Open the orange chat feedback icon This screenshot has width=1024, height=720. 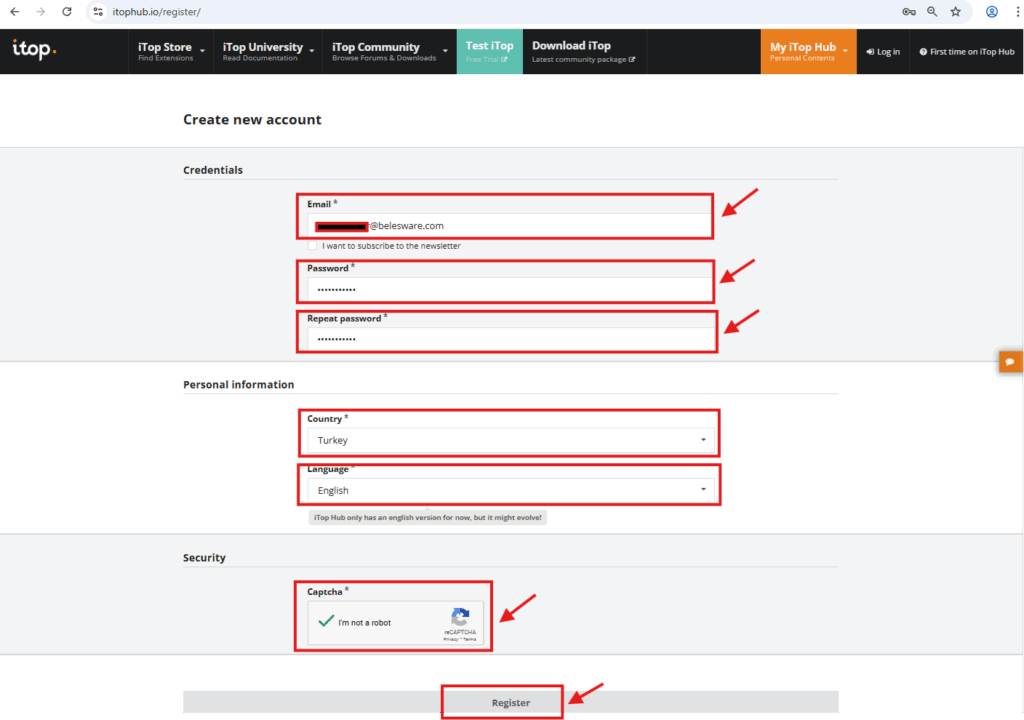click(x=1010, y=361)
